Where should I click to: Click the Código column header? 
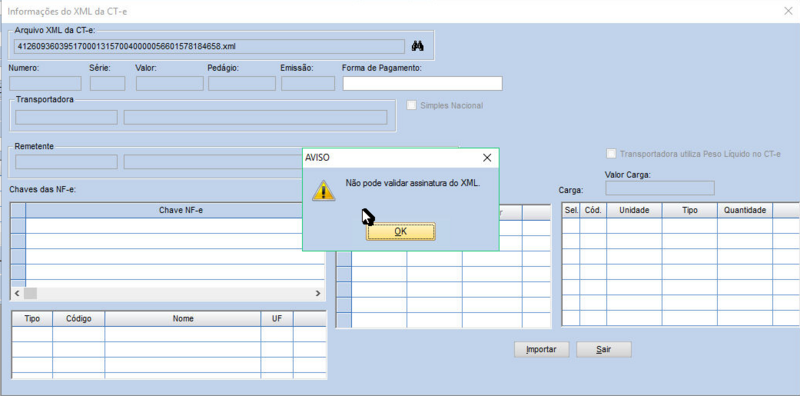tap(79, 318)
